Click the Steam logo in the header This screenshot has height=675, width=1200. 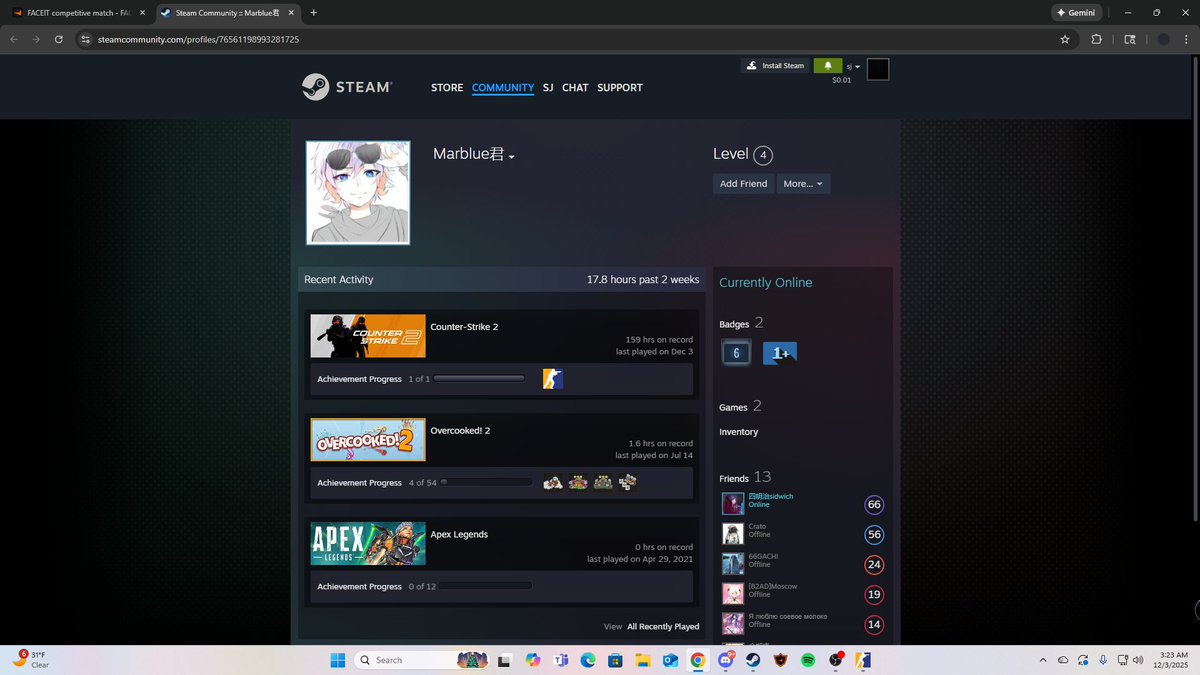click(346, 87)
